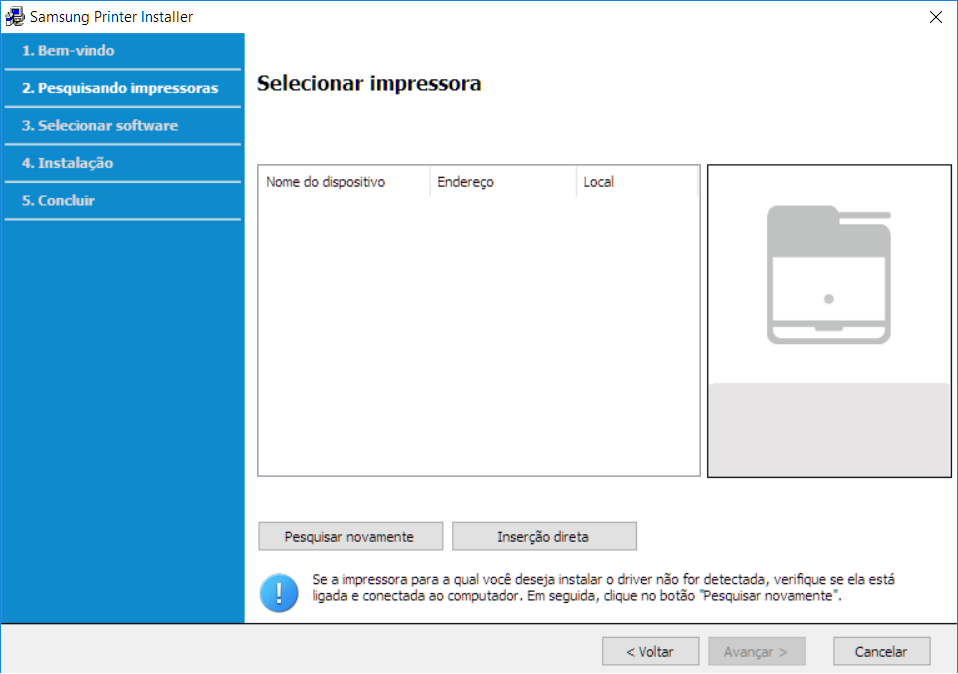Click the gray printer placeholder image
This screenshot has width=958, height=674.
tap(828, 275)
